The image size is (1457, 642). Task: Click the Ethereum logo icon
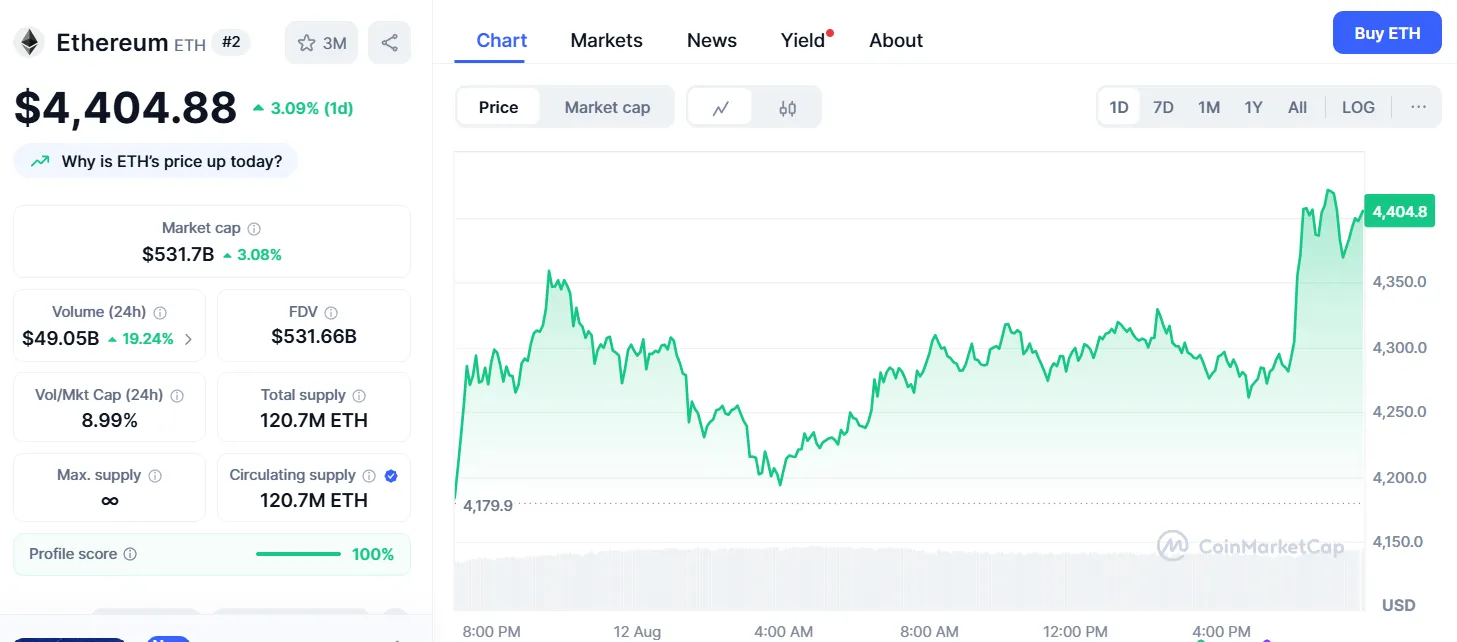pyautogui.click(x=28, y=42)
